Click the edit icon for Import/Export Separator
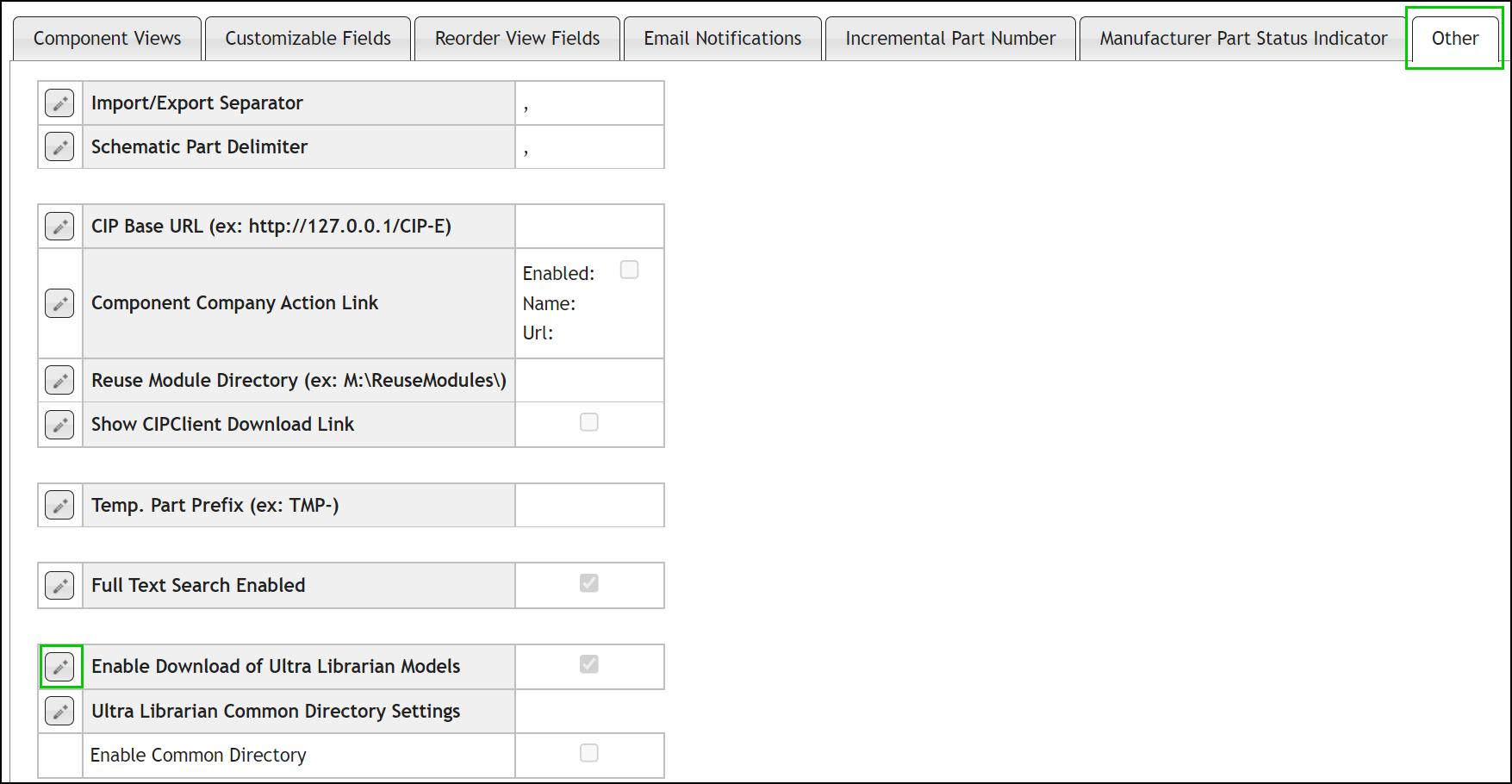Image resolution: width=1512 pixels, height=784 pixels. click(59, 103)
